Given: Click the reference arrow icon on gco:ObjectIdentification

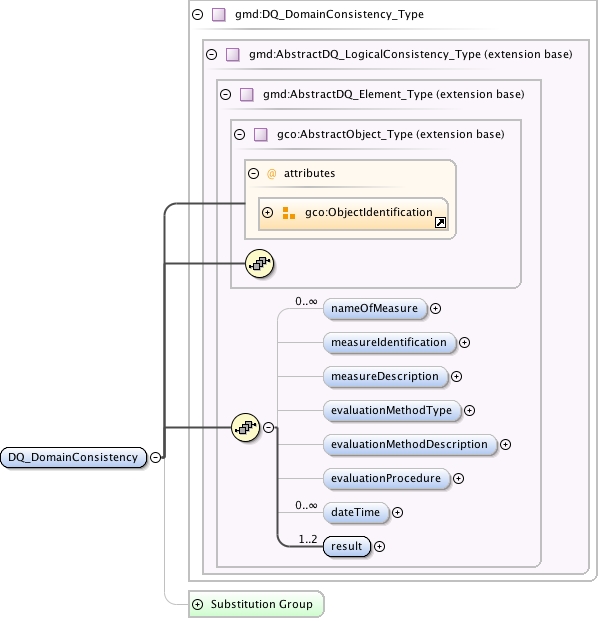Looking at the screenshot, I should click(440, 223).
